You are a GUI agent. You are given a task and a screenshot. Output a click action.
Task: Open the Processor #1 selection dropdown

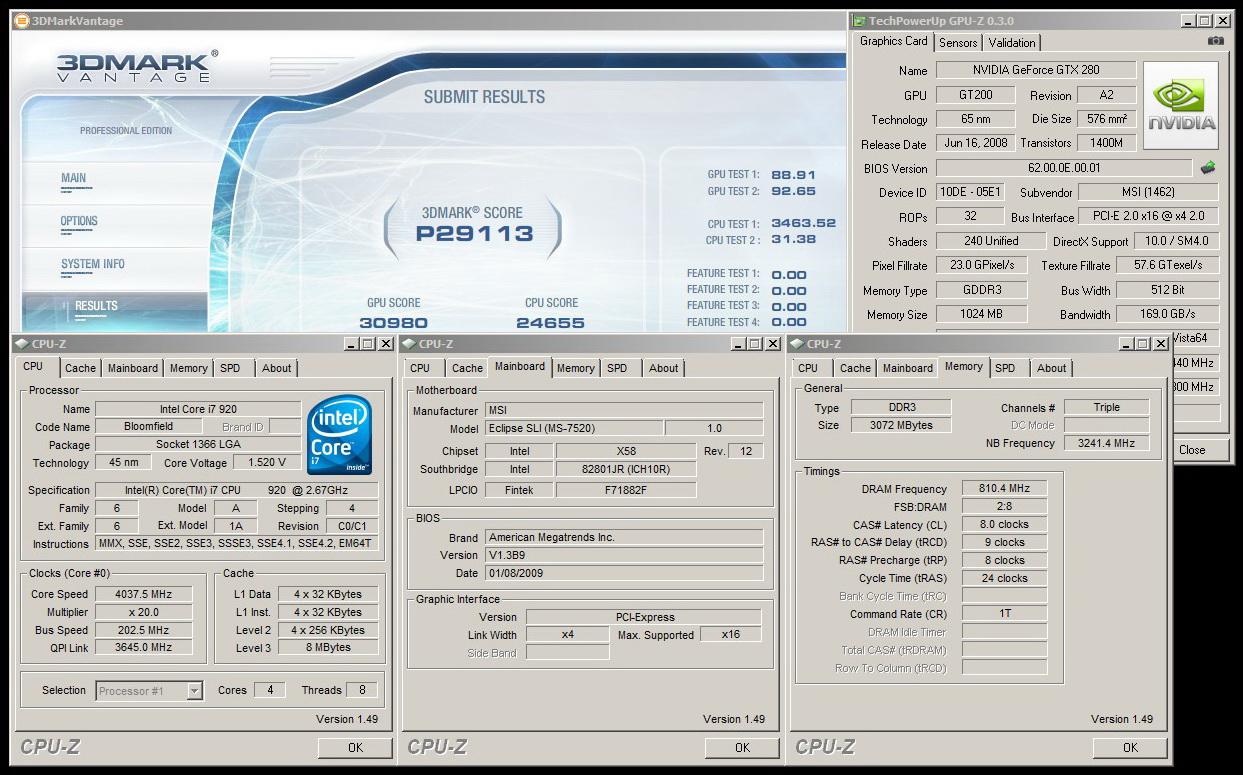(194, 690)
